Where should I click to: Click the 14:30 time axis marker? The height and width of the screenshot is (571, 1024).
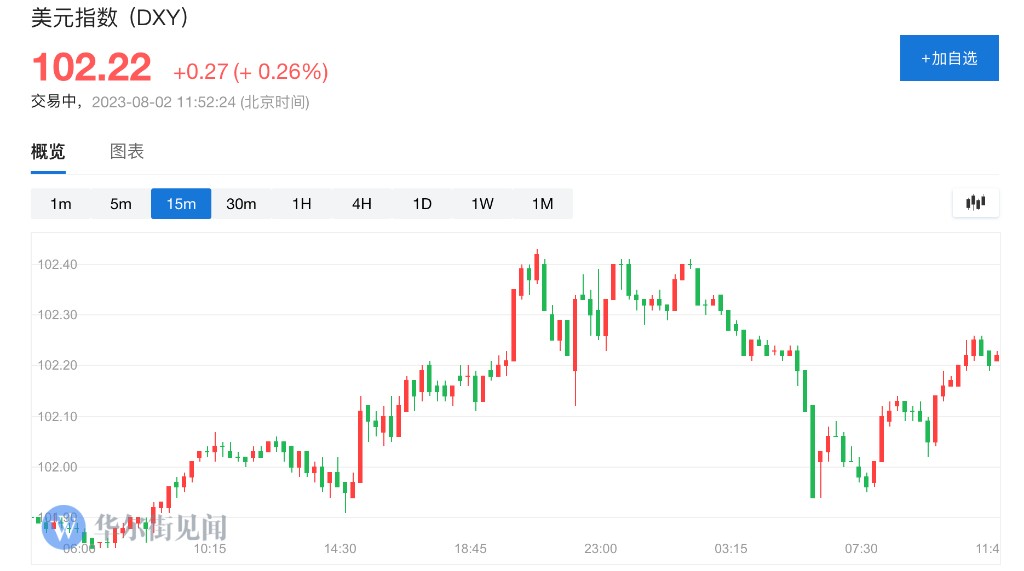340,549
